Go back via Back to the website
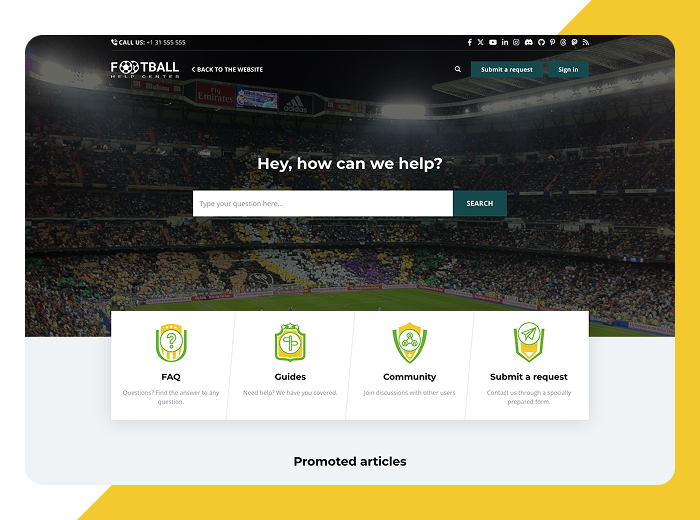The height and width of the screenshot is (520, 700). [227, 70]
